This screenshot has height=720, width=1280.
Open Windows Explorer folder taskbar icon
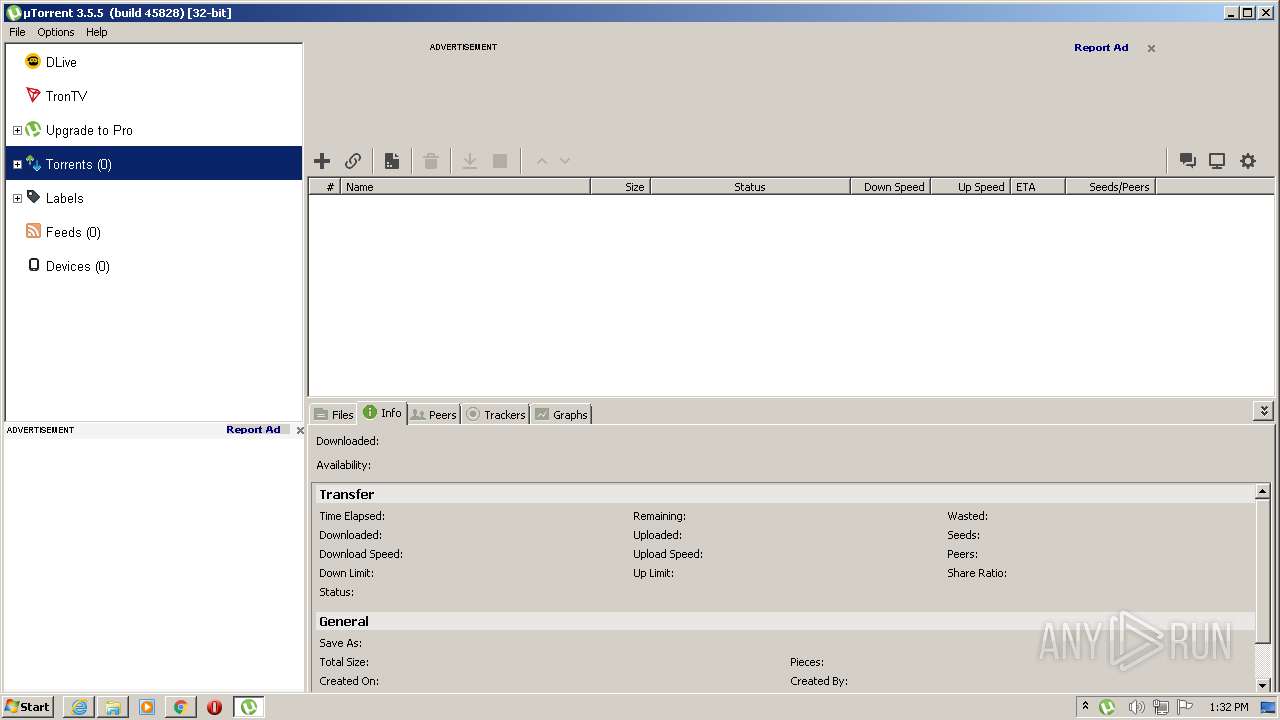click(x=113, y=707)
